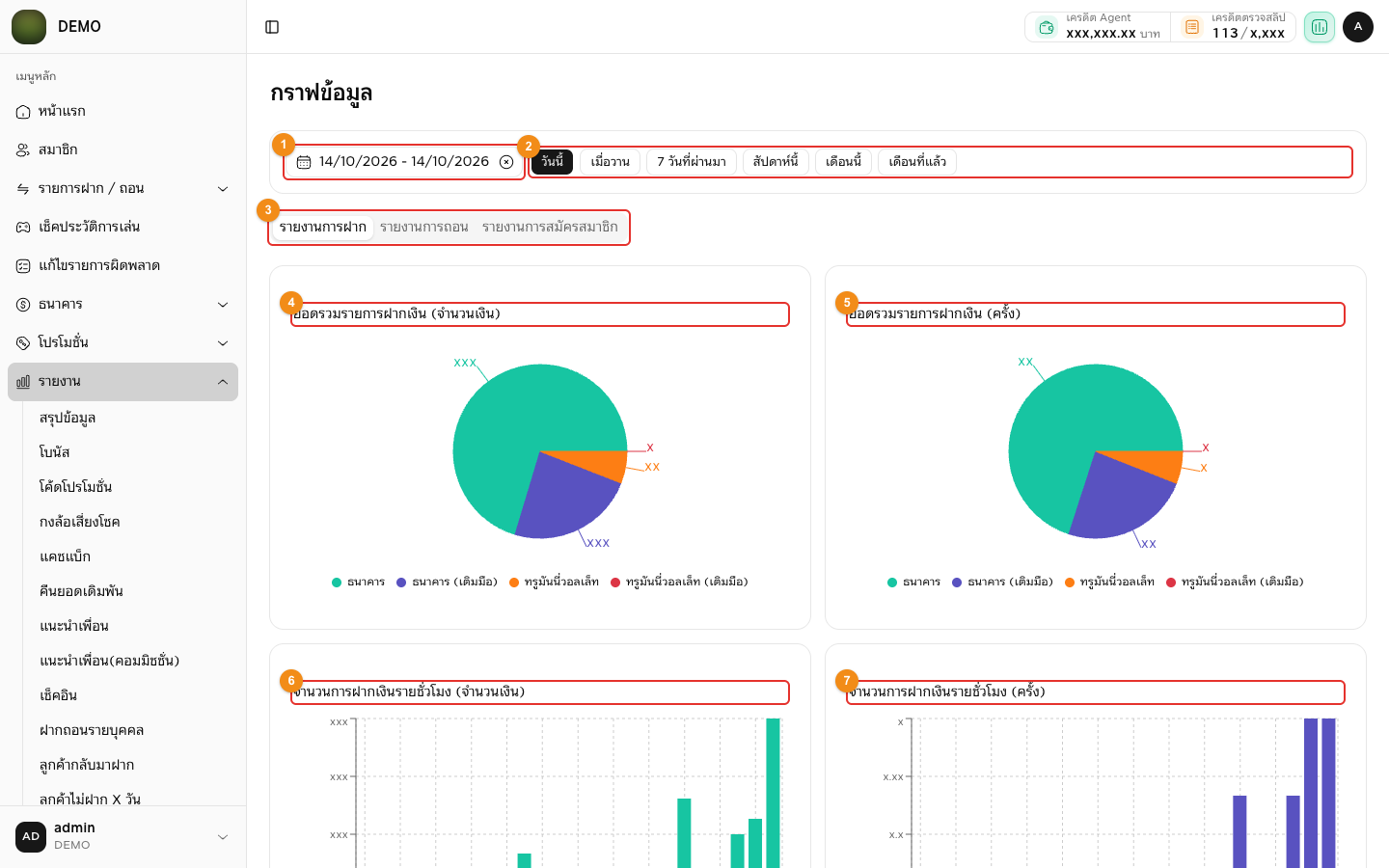Click the red ทรูมันนี่วอลเล็ท (เติมมือ) dot in ครั้ง chart legend

click(1171, 583)
